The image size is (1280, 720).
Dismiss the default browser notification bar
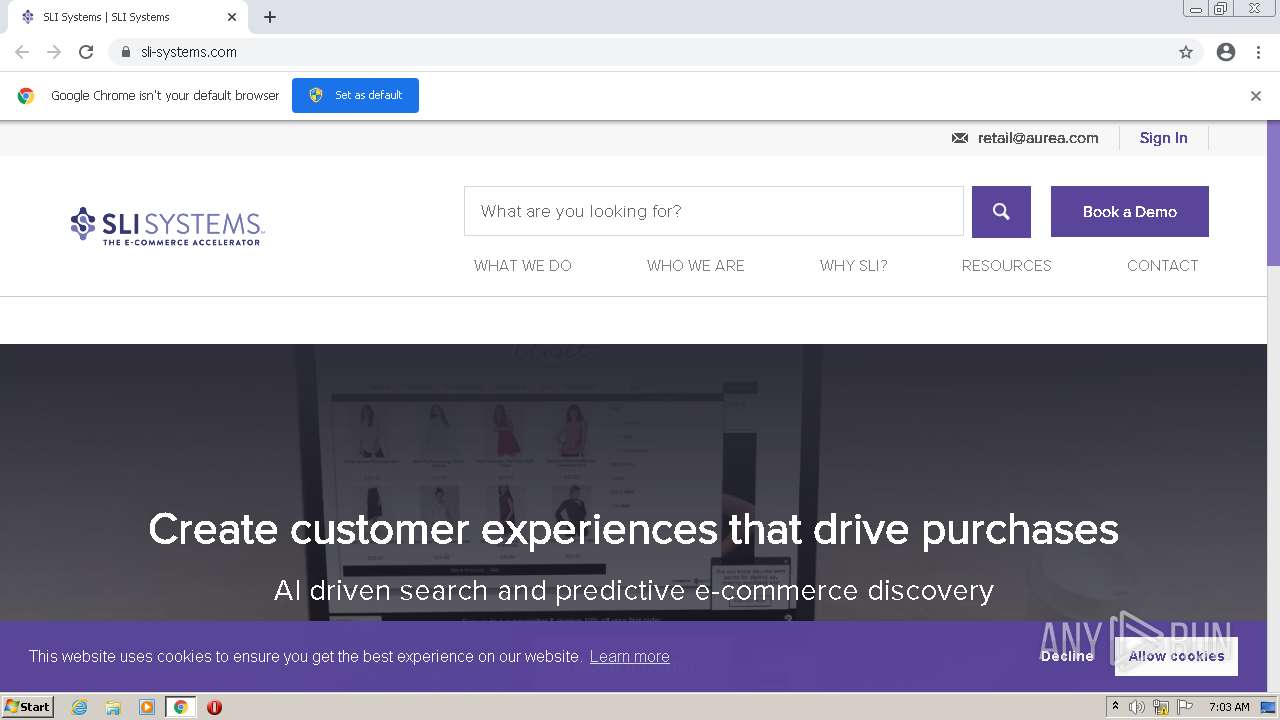(1256, 96)
